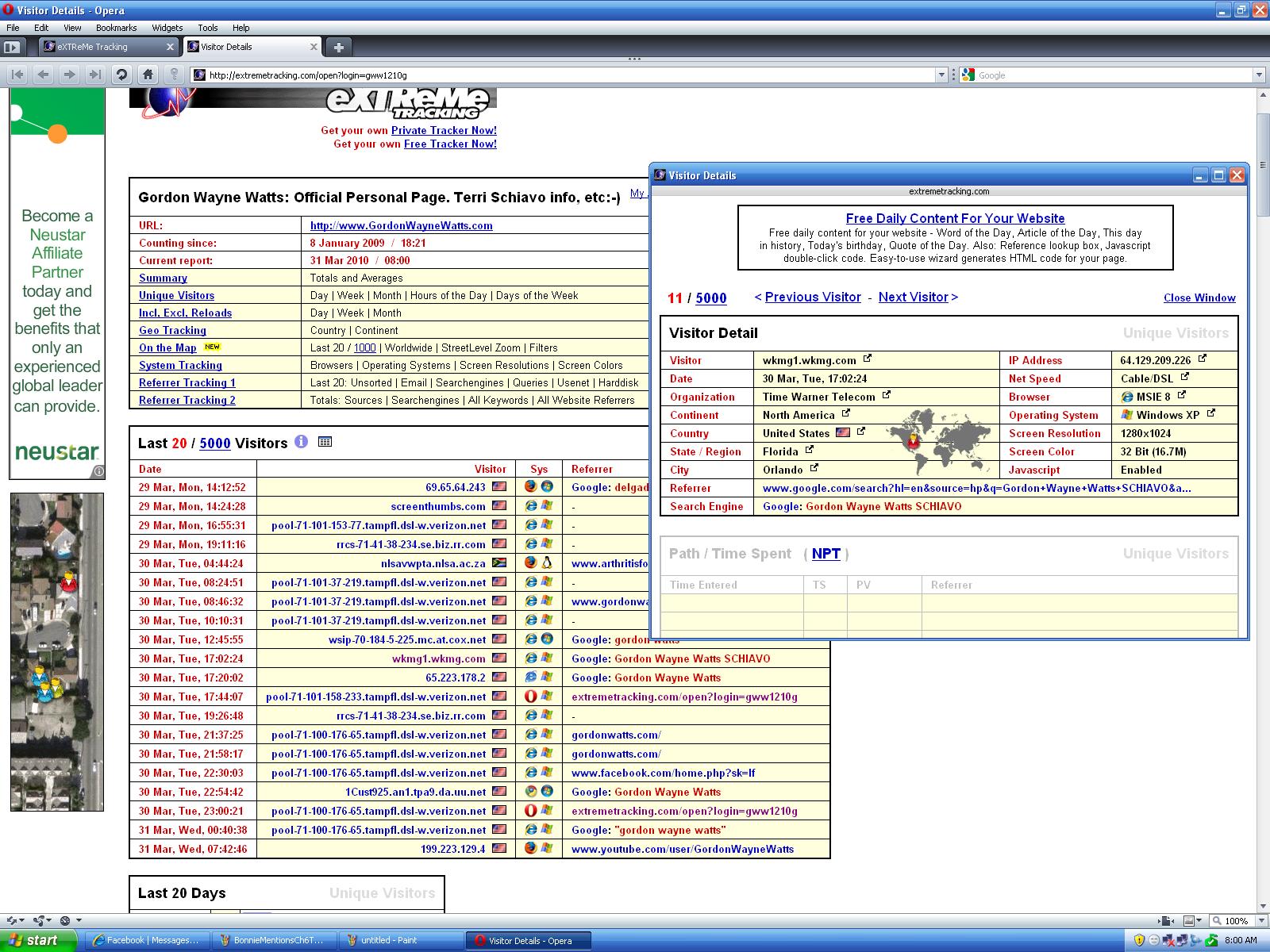The image size is (1270, 952).
Task: Click the Close Window link
Action: pyautogui.click(x=1199, y=297)
